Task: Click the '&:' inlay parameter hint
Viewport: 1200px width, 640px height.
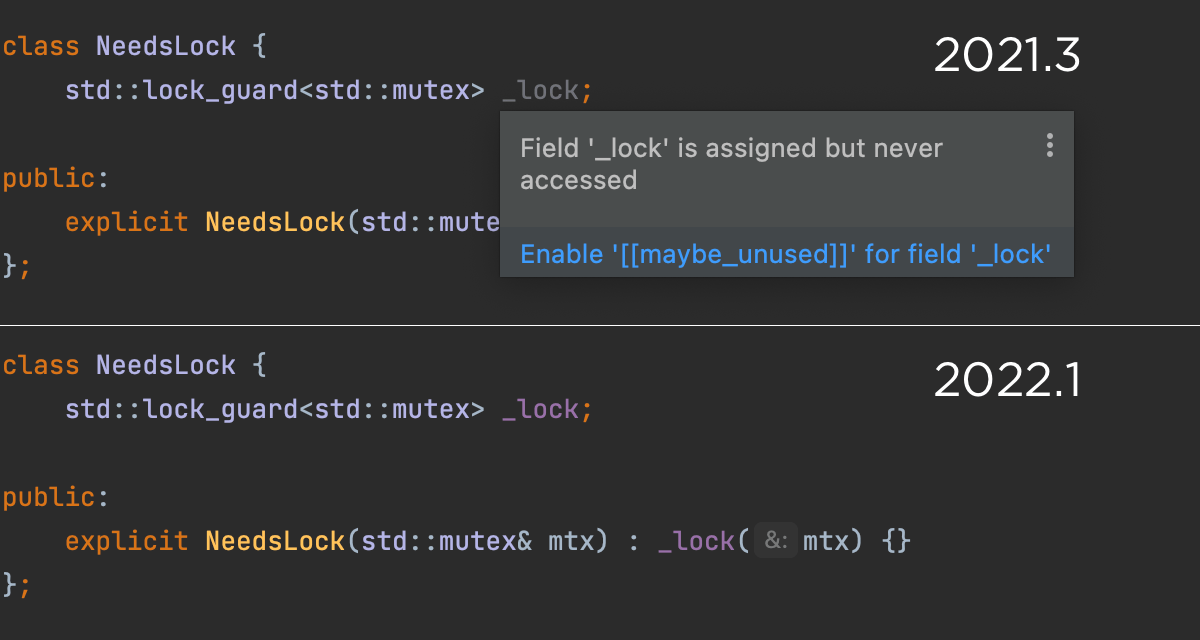Action: [x=776, y=541]
